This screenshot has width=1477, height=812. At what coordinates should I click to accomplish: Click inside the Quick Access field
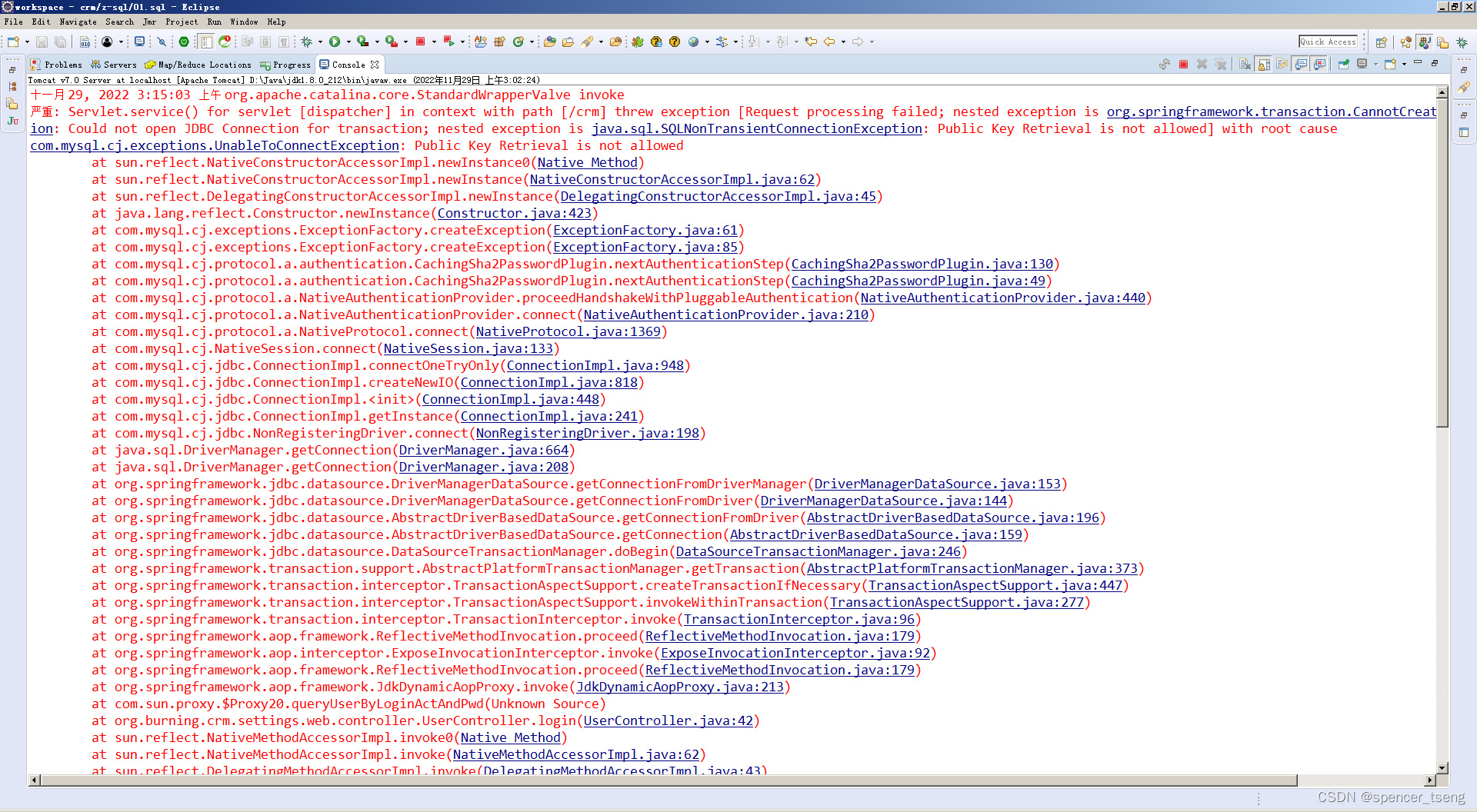click(1329, 42)
